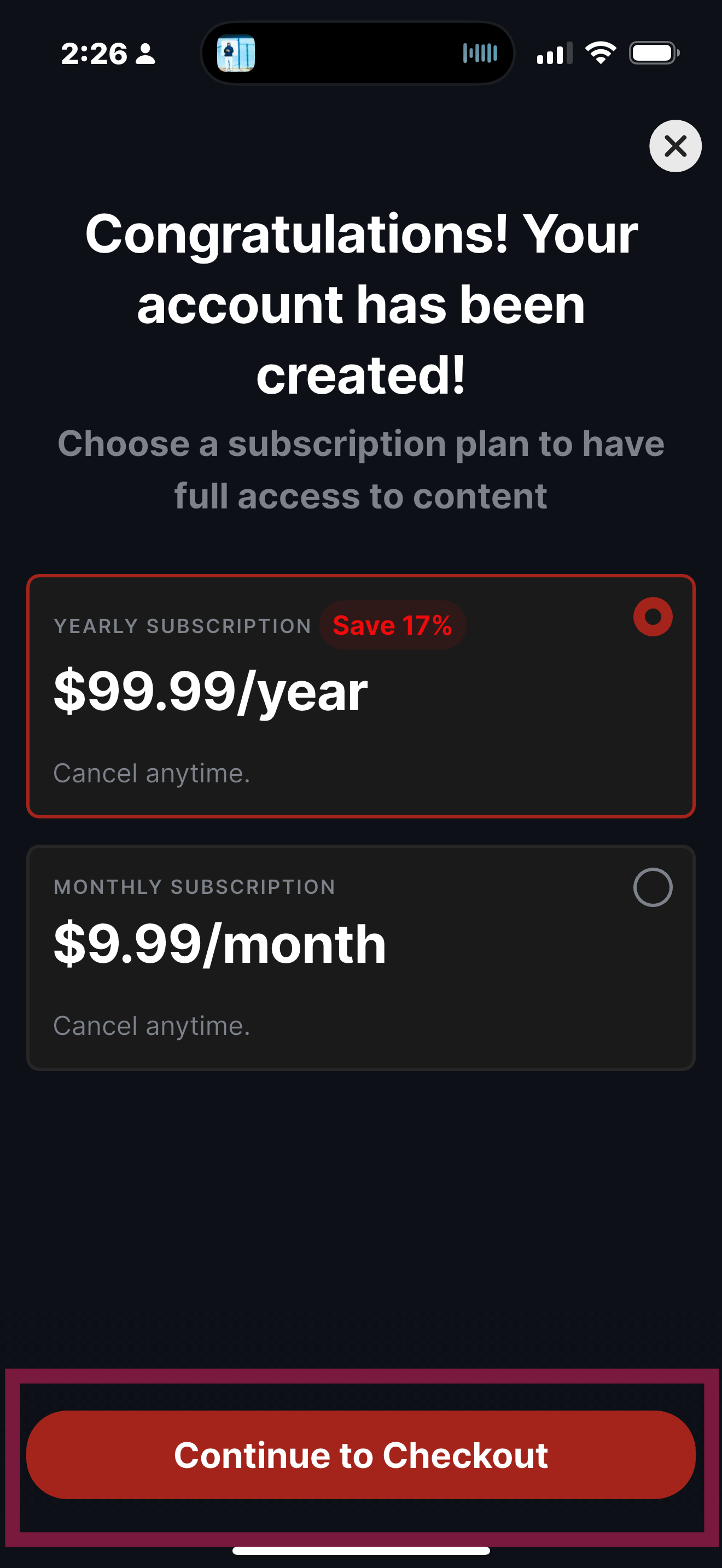Viewport: 722px width, 1568px height.
Task: Choose the $99.99/year plan price
Action: [211, 691]
